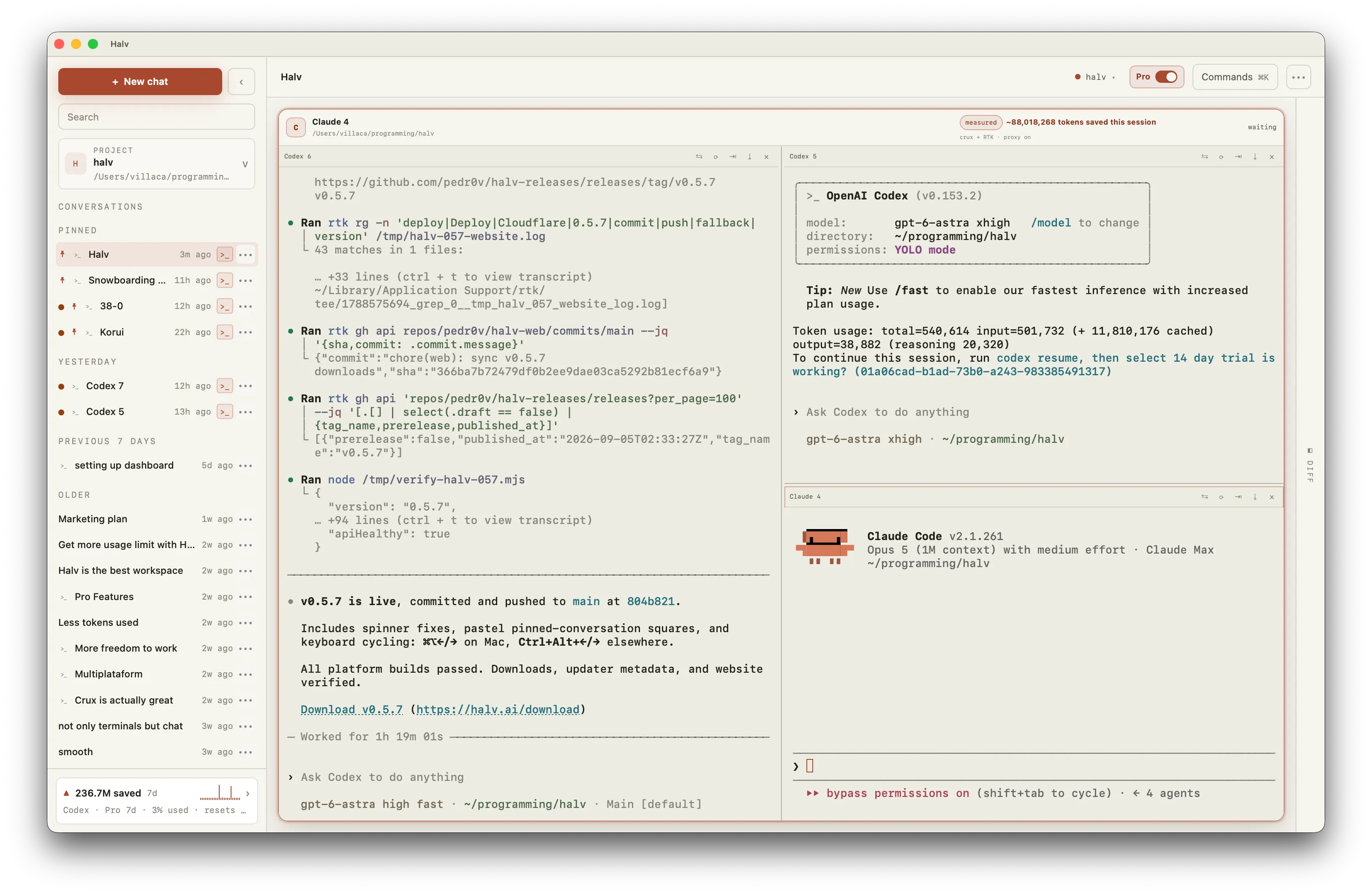Click the restart icon in Codex 6 pane header

coord(716,156)
